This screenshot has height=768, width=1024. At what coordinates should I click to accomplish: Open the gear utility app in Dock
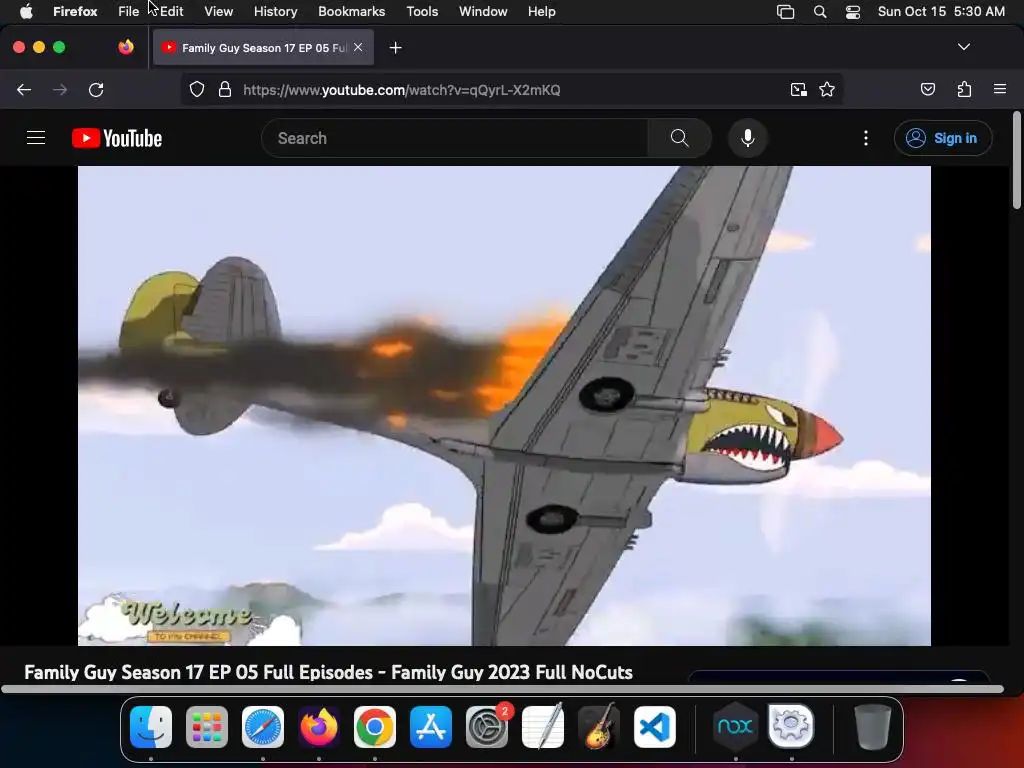pyautogui.click(x=792, y=726)
